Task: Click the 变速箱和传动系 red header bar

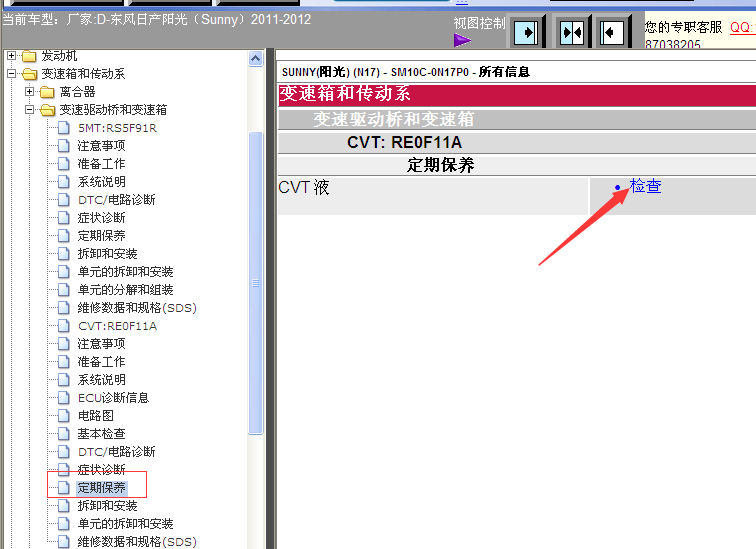Action: 517,94
